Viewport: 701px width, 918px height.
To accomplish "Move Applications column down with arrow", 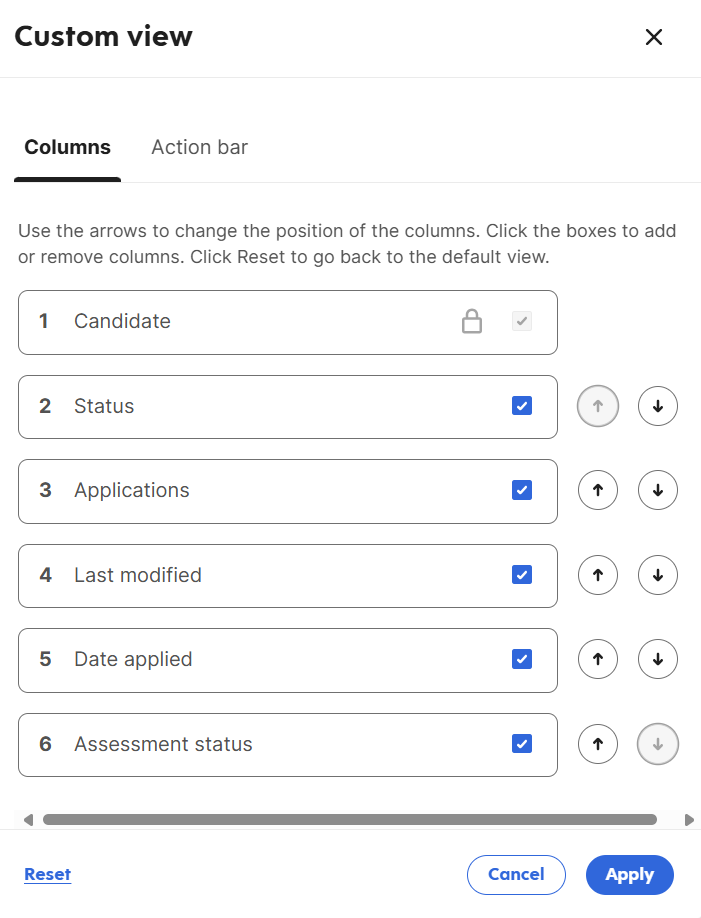I will [658, 491].
